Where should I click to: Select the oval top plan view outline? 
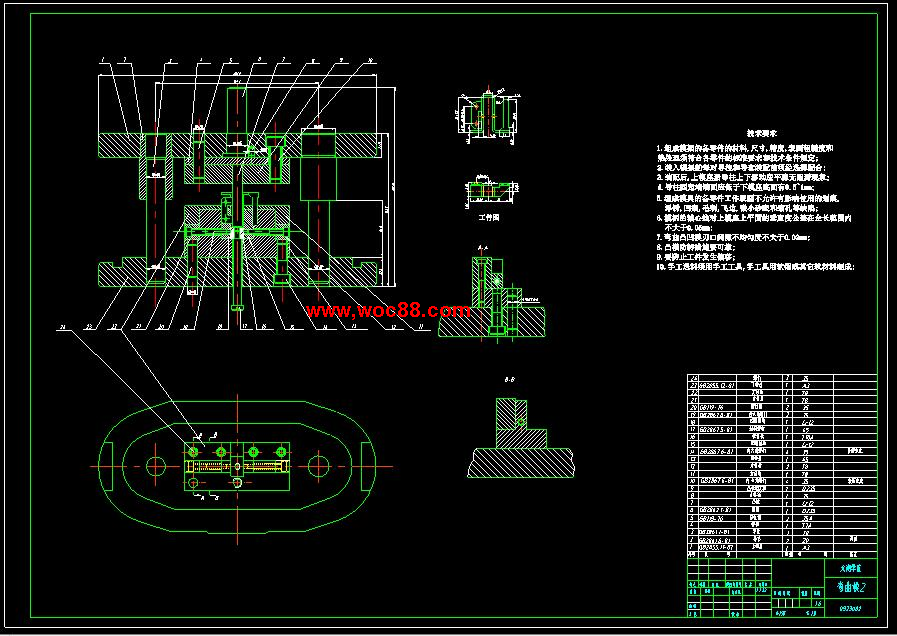coord(237,466)
